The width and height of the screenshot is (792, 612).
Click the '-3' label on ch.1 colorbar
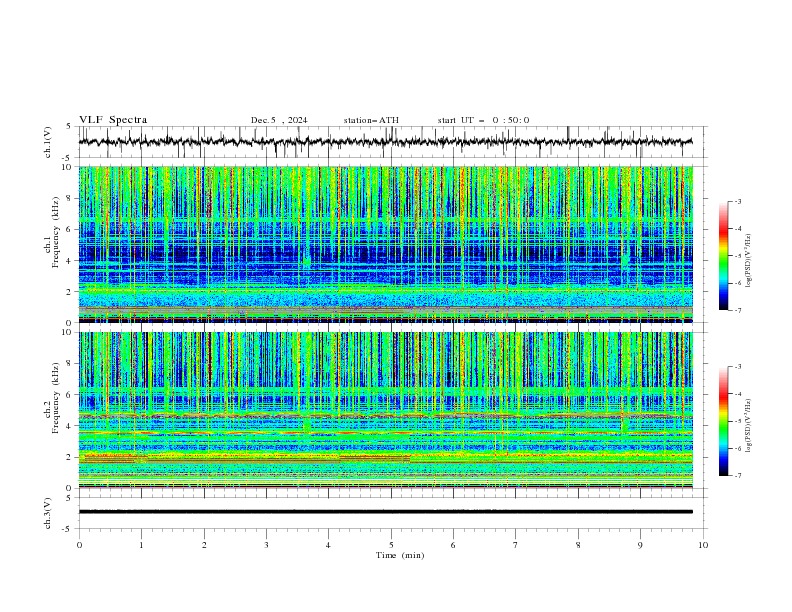click(x=738, y=201)
